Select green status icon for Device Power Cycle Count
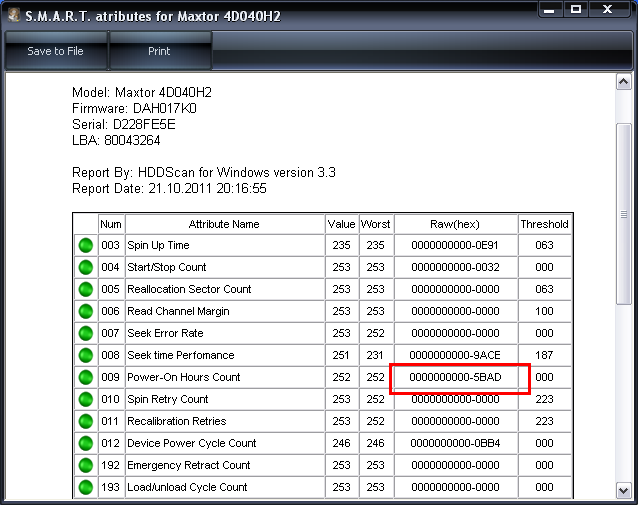Viewport: 638px width, 505px height. coord(86,443)
